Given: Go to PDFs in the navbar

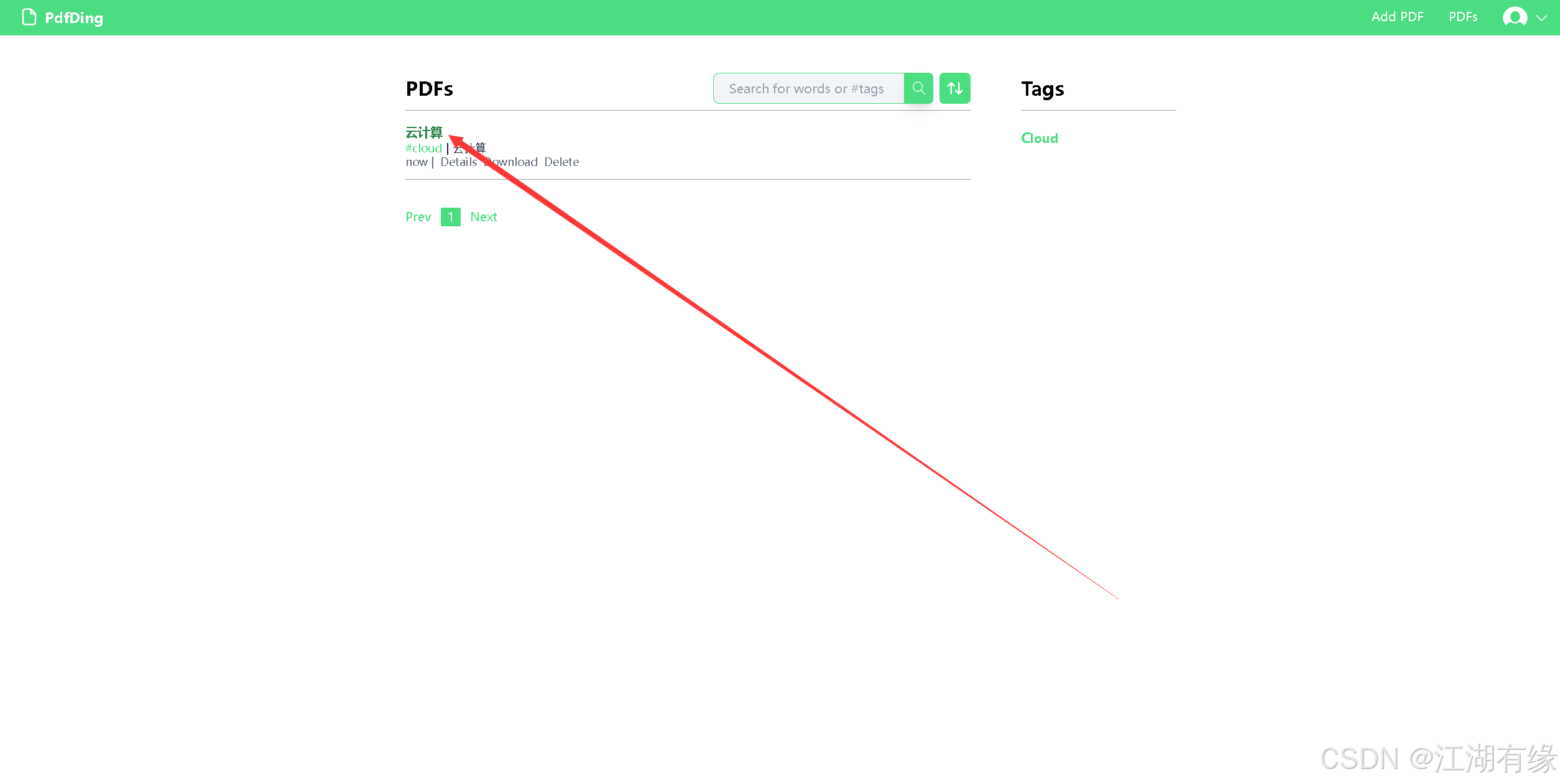Looking at the screenshot, I should tap(1463, 17).
